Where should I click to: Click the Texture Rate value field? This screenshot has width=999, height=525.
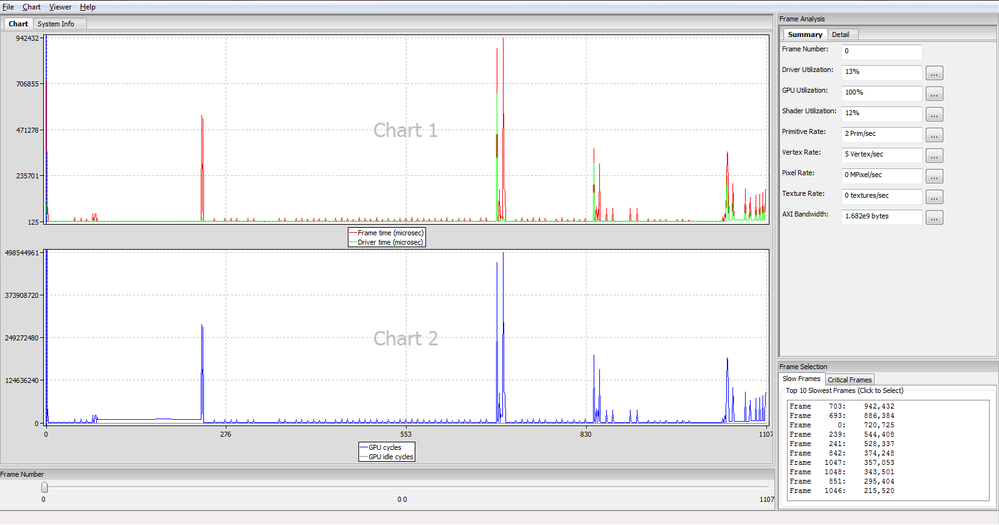882,196
